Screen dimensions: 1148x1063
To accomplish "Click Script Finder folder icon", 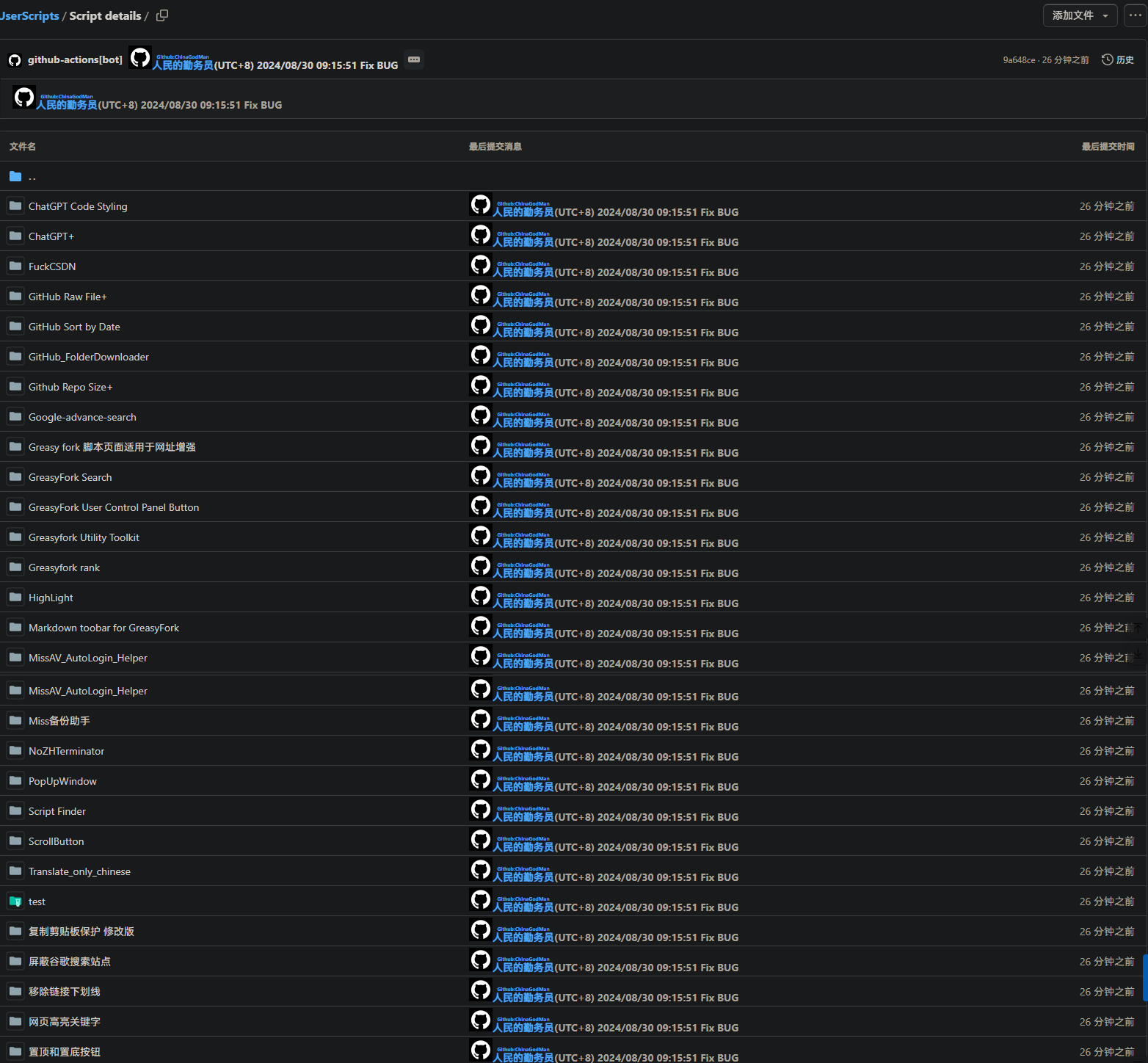I will tap(15, 810).
